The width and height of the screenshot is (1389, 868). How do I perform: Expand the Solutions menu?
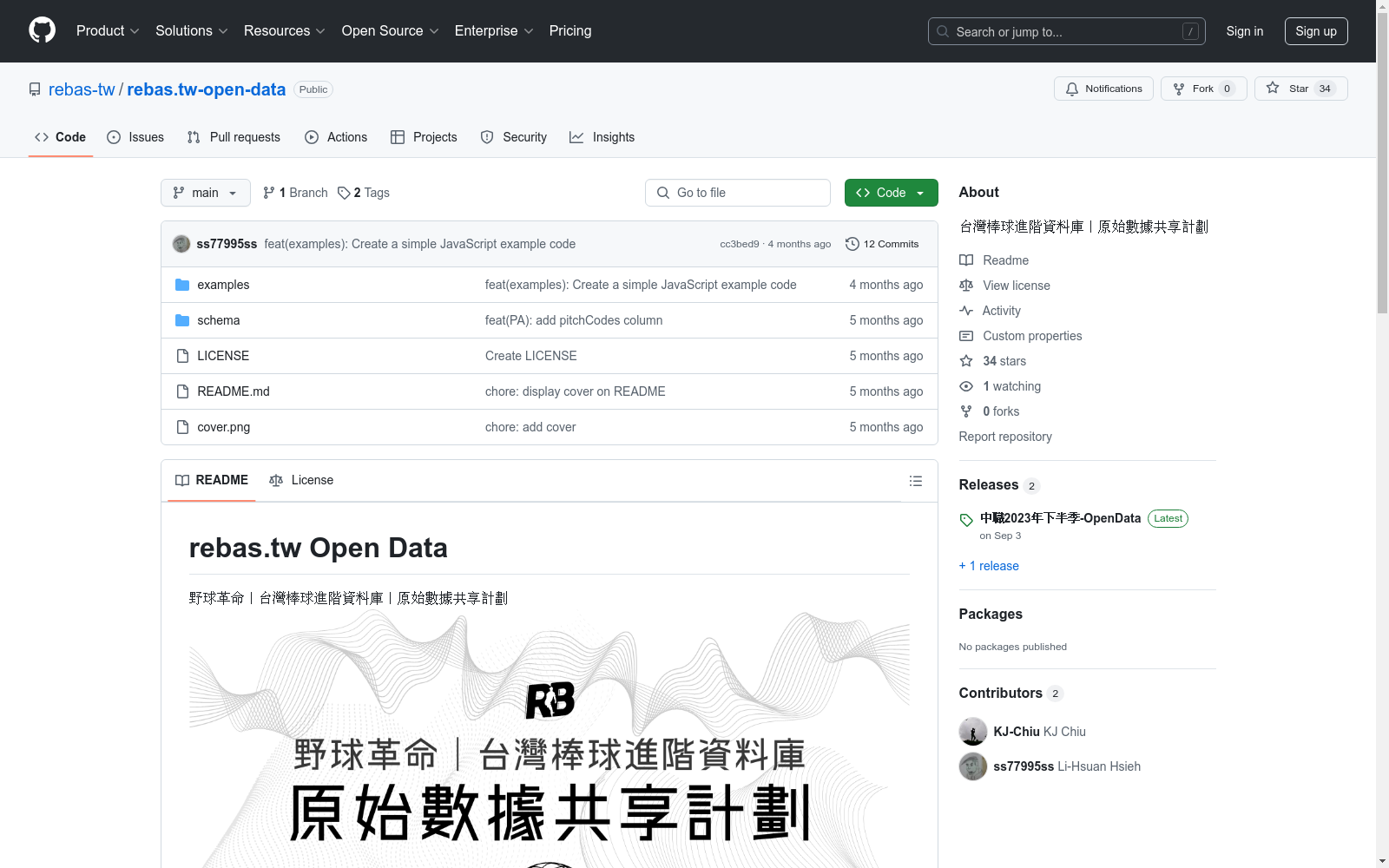[x=192, y=31]
